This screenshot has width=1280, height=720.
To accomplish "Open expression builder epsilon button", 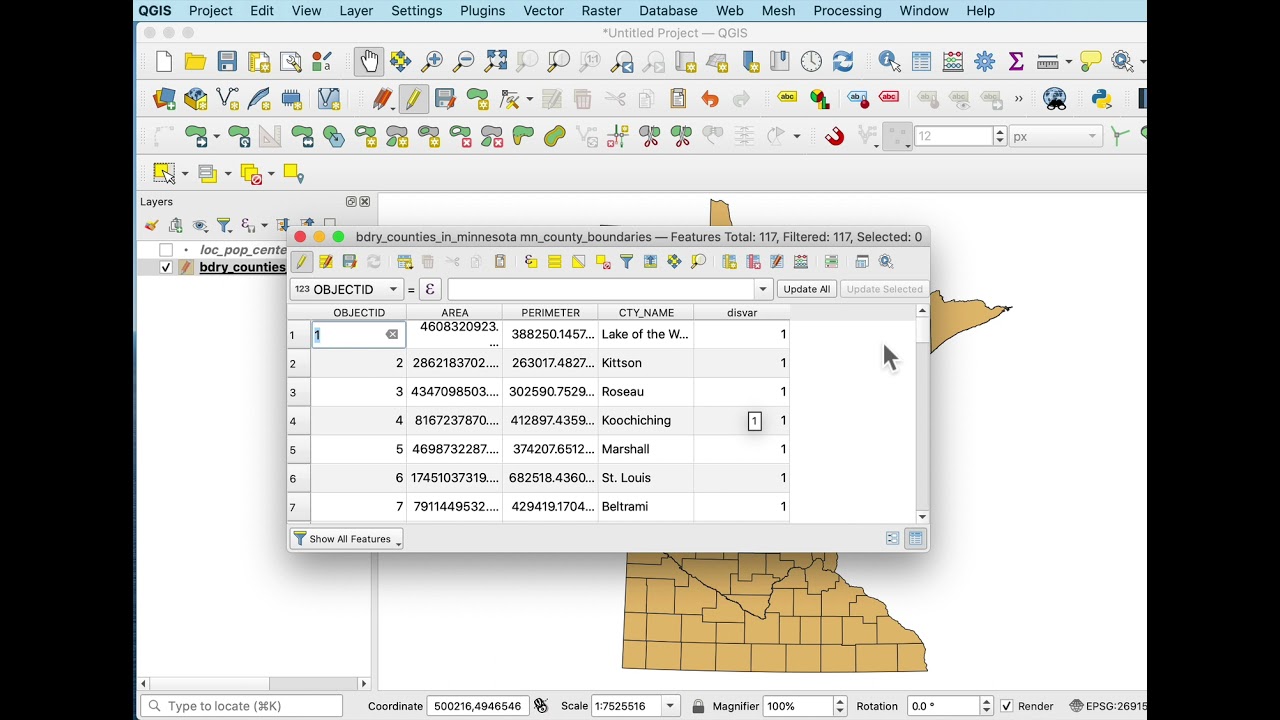I will pos(430,289).
